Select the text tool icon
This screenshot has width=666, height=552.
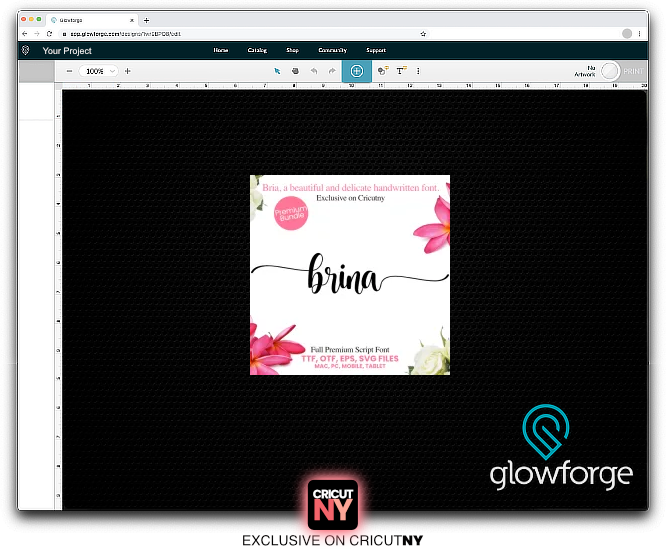[x=401, y=71]
